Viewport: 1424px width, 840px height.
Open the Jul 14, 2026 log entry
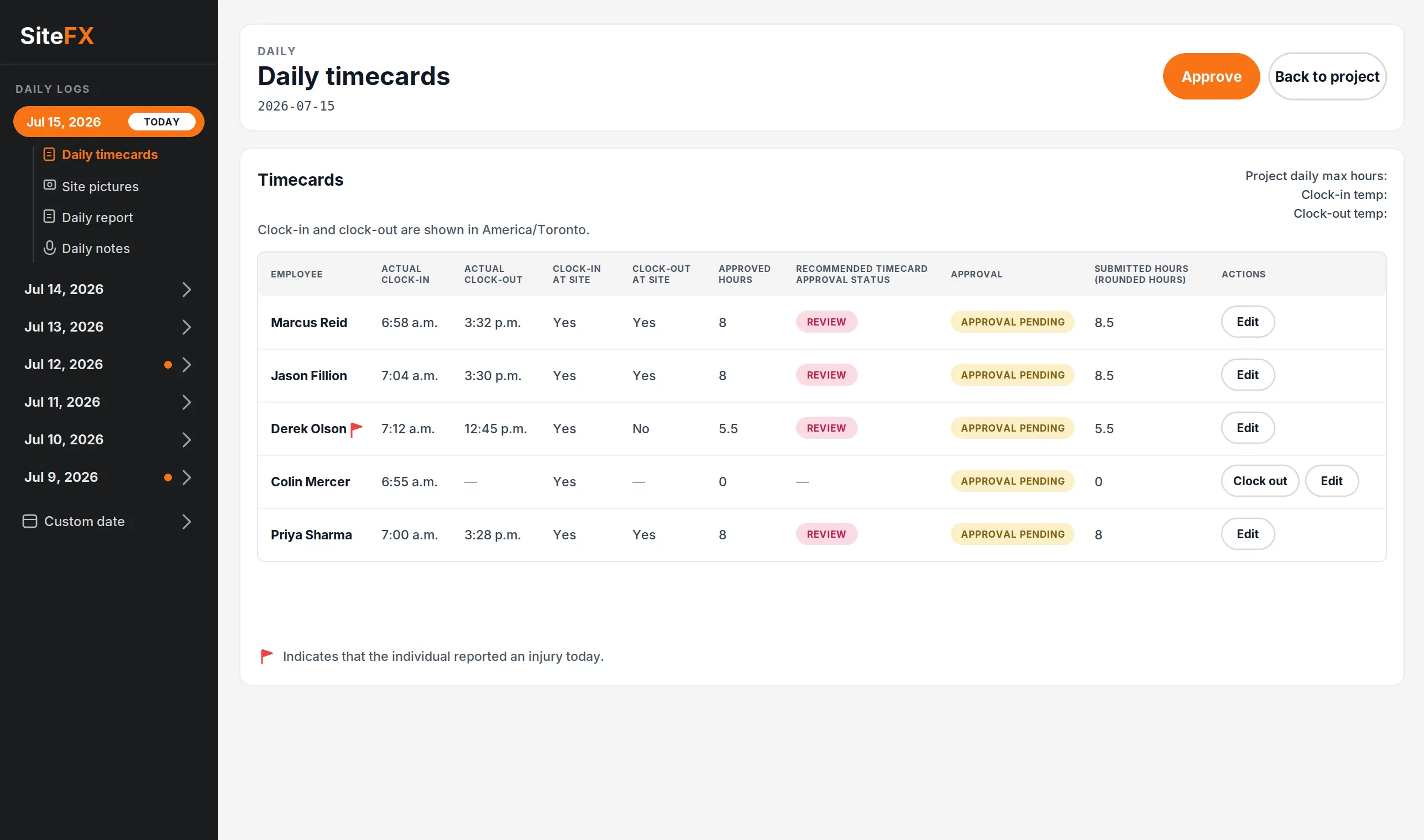109,289
